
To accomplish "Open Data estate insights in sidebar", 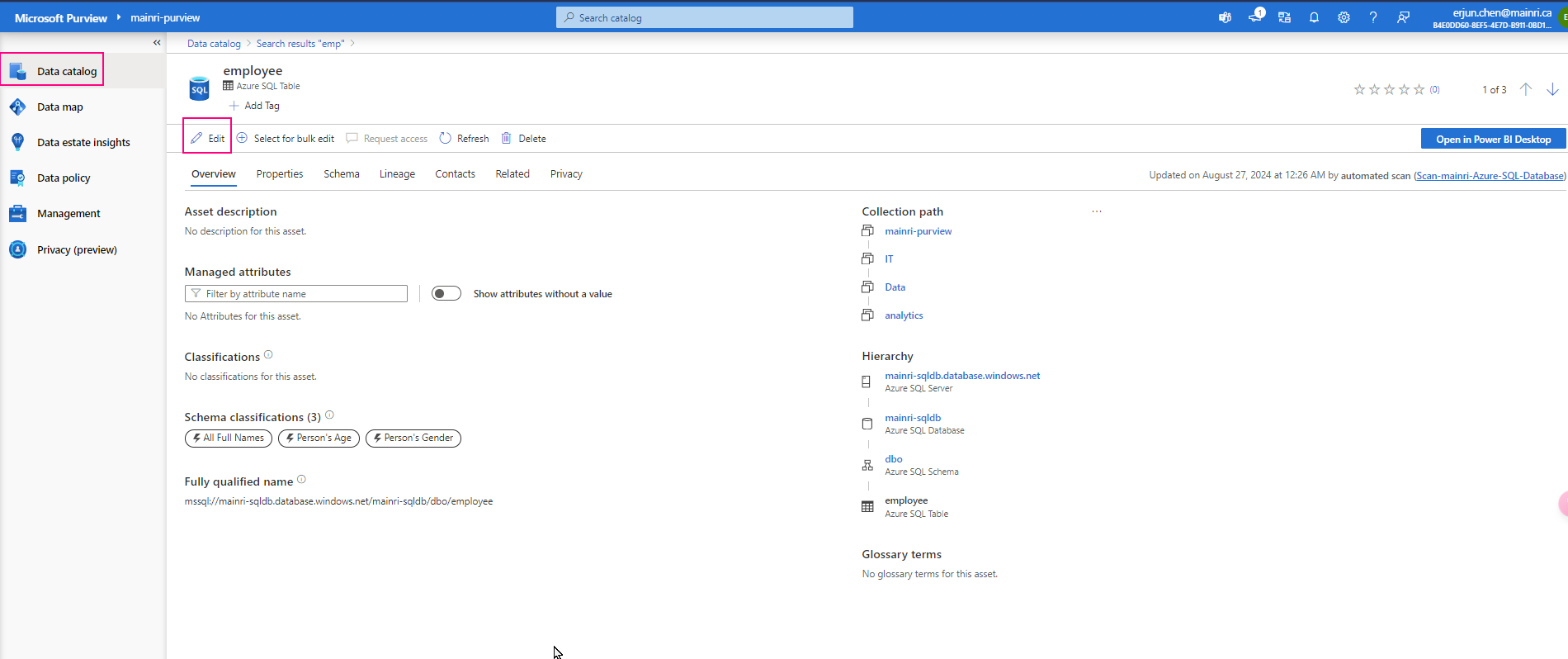I will click(x=83, y=142).
